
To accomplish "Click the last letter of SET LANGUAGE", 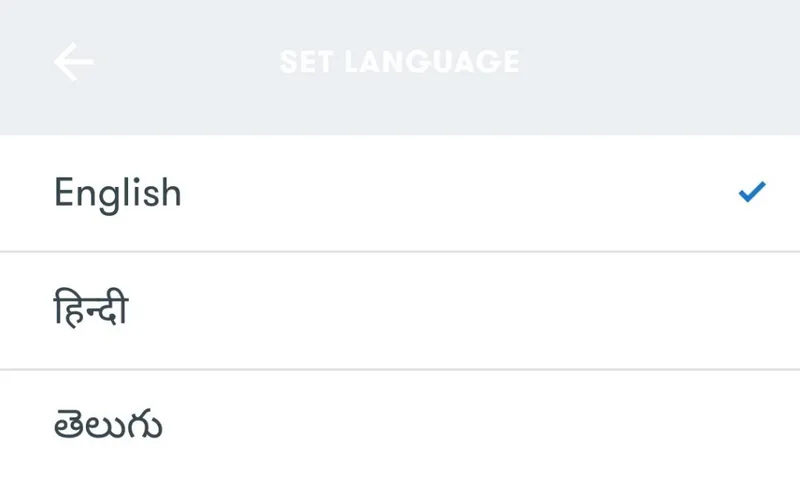I will pyautogui.click(x=509, y=62).
